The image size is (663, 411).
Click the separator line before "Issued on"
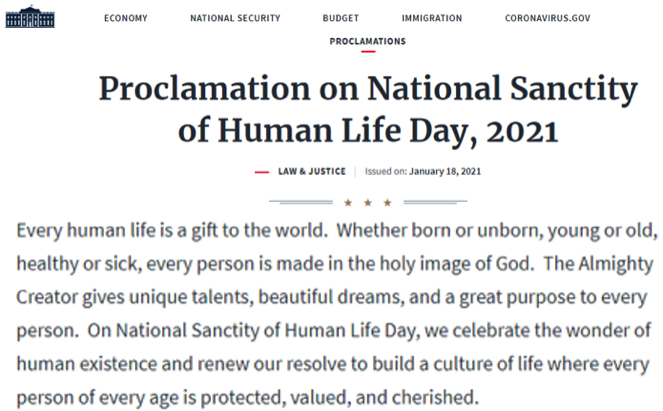pyautogui.click(x=355, y=171)
